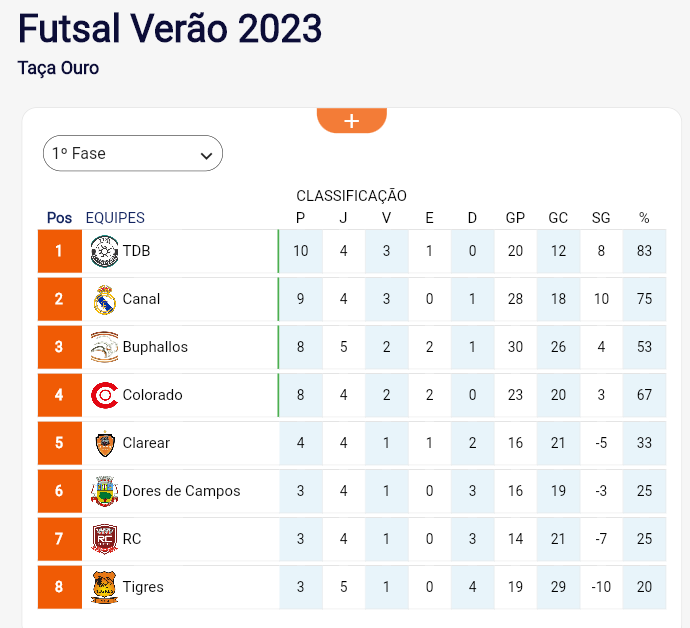Open the Dores de Campos team link
The width and height of the screenshot is (690, 628).
pyautogui.click(x=181, y=491)
